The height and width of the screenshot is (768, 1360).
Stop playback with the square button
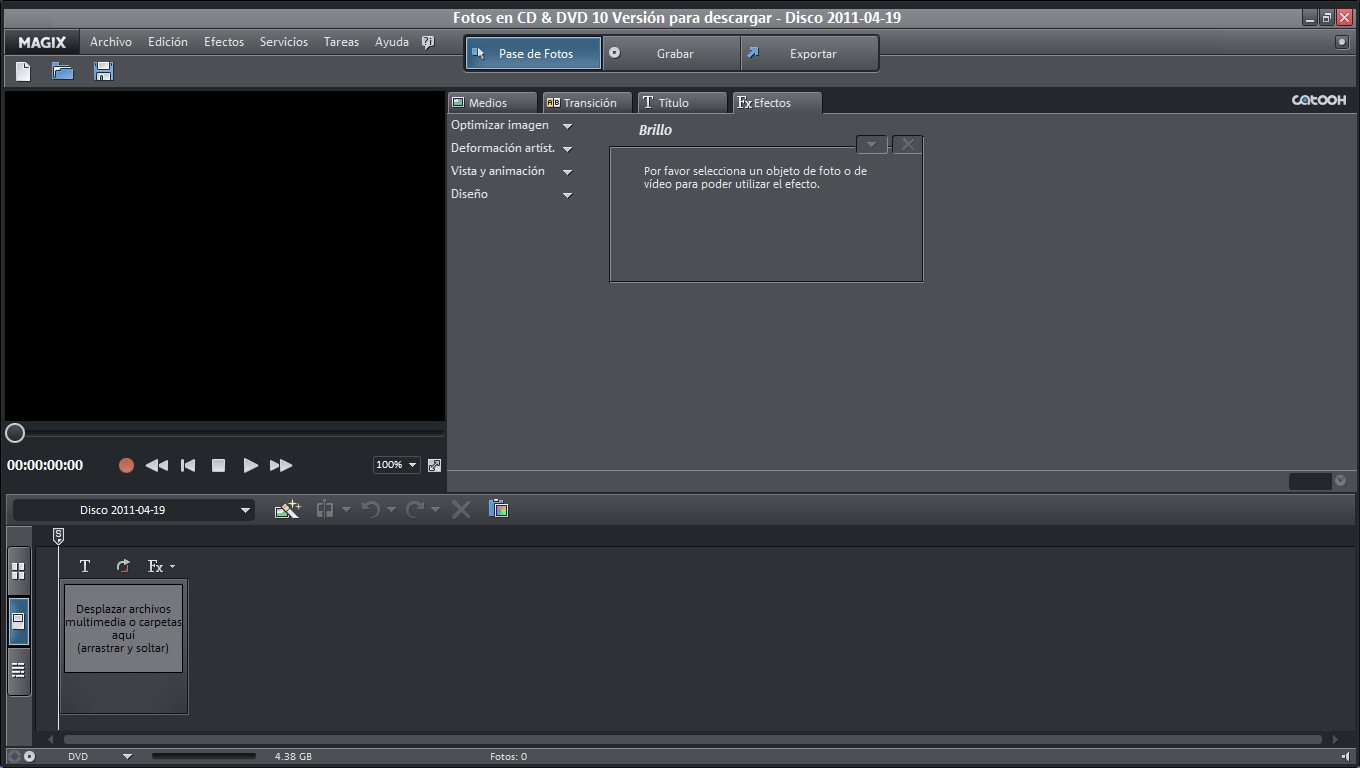218,465
